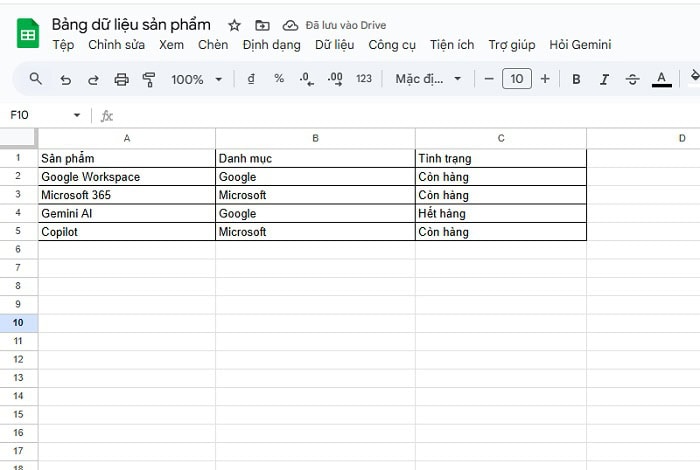700x470 pixels.
Task: Open the zoom 100% dropdown
Action: click(196, 79)
